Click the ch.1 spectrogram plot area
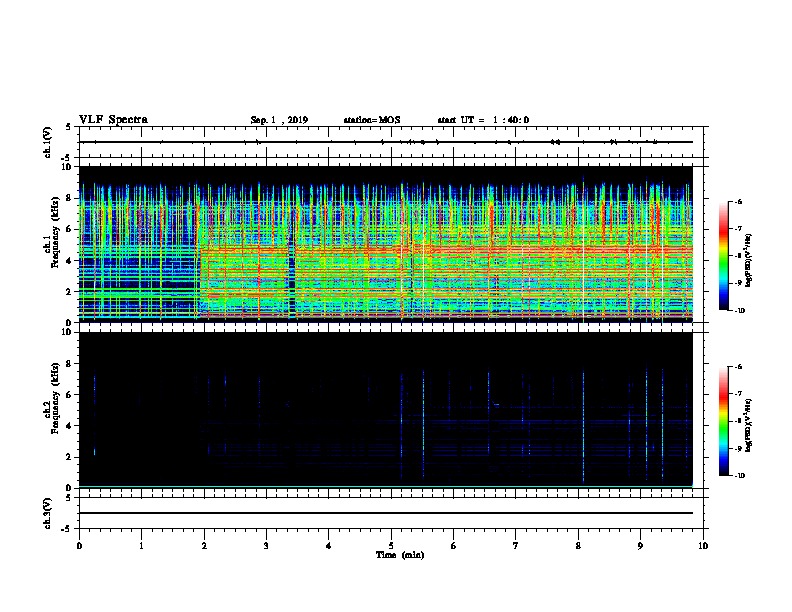Viewport: 792px width, 612px height. (386, 244)
